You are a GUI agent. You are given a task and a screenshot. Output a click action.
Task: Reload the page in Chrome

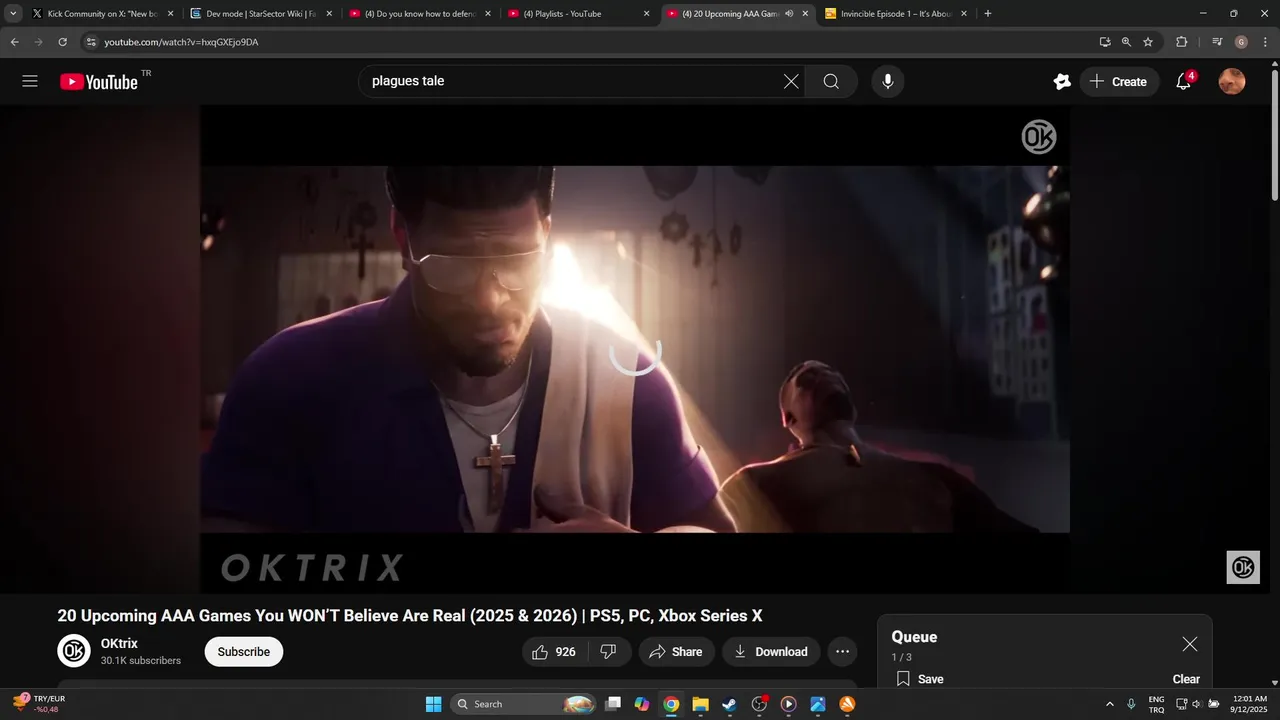click(62, 42)
